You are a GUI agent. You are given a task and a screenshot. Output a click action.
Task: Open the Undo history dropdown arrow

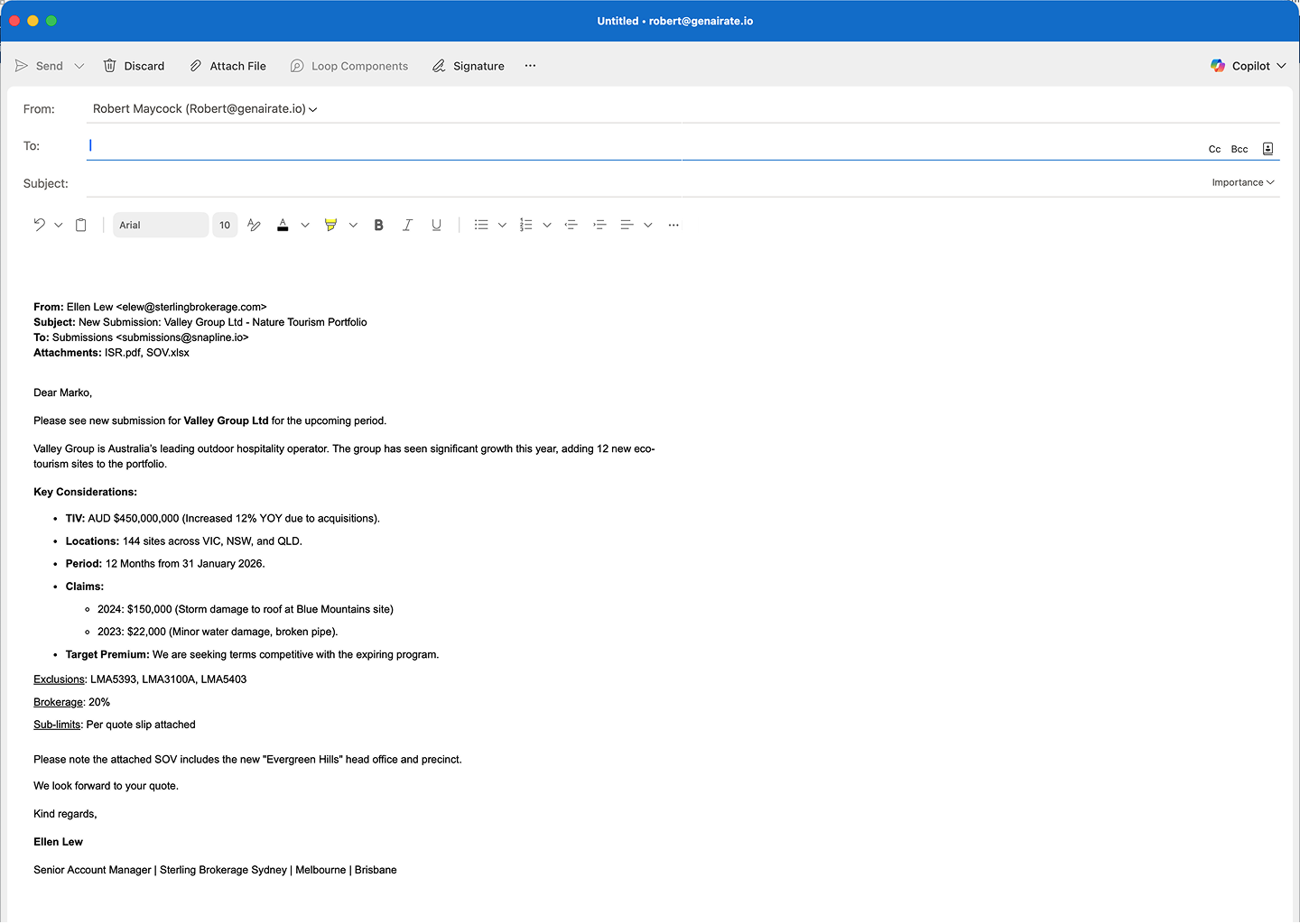(x=59, y=225)
